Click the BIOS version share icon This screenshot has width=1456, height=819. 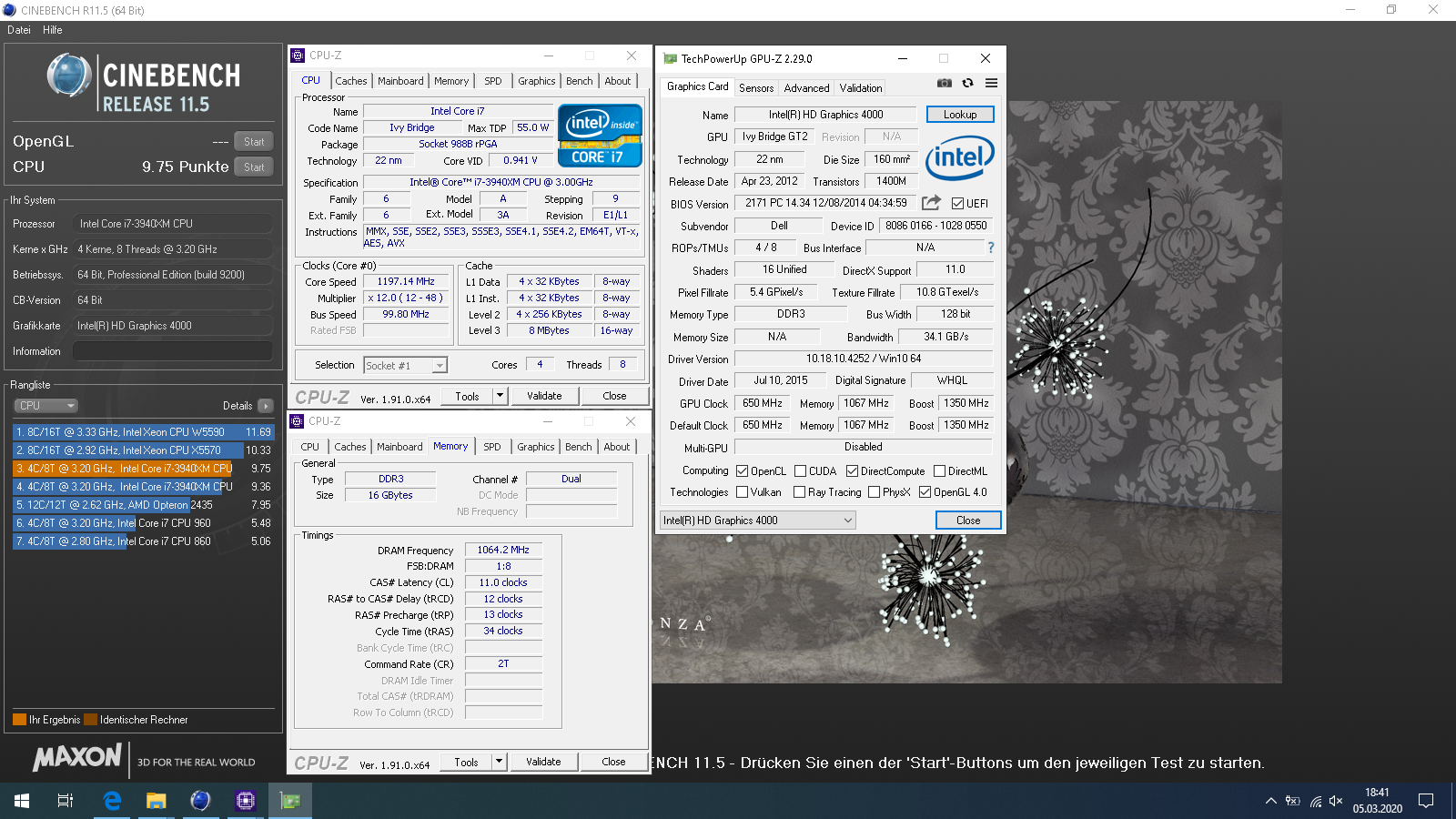coord(931,203)
